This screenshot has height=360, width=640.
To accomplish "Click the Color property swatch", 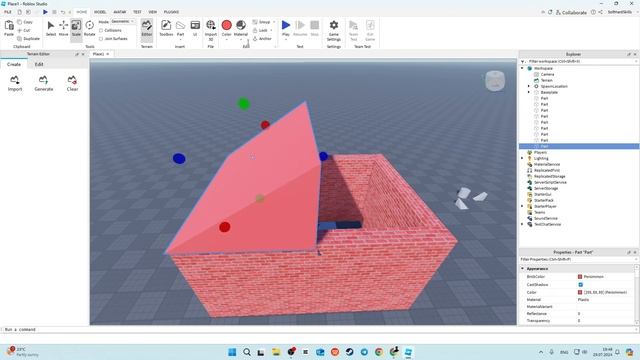I will coord(580,292).
